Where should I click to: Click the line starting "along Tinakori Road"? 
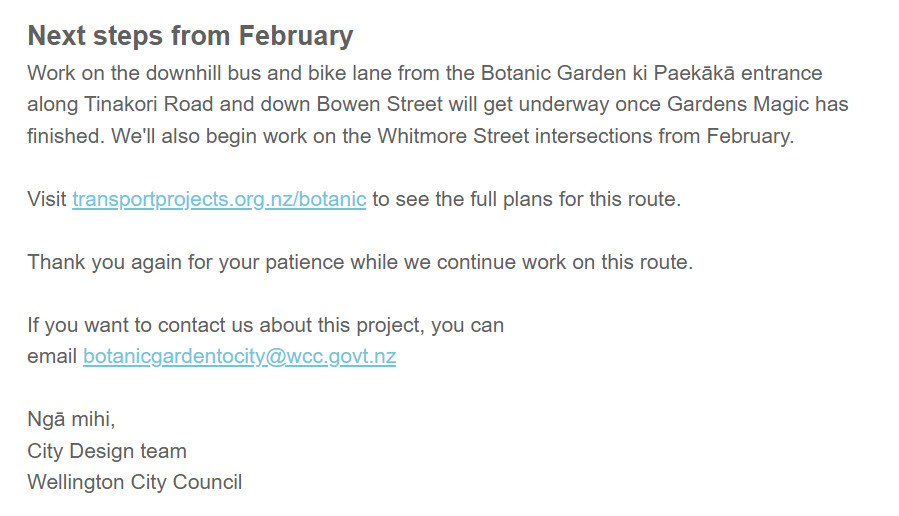[438, 104]
